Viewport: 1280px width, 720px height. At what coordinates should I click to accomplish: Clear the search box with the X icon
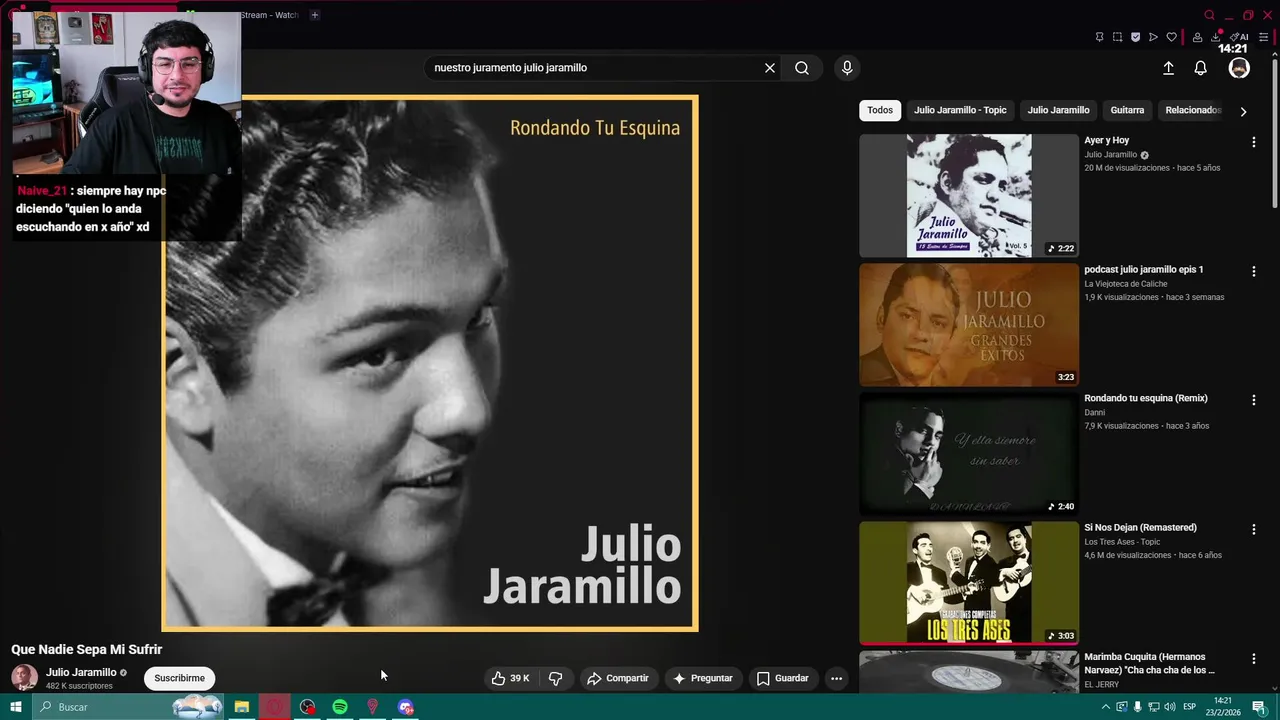[770, 68]
